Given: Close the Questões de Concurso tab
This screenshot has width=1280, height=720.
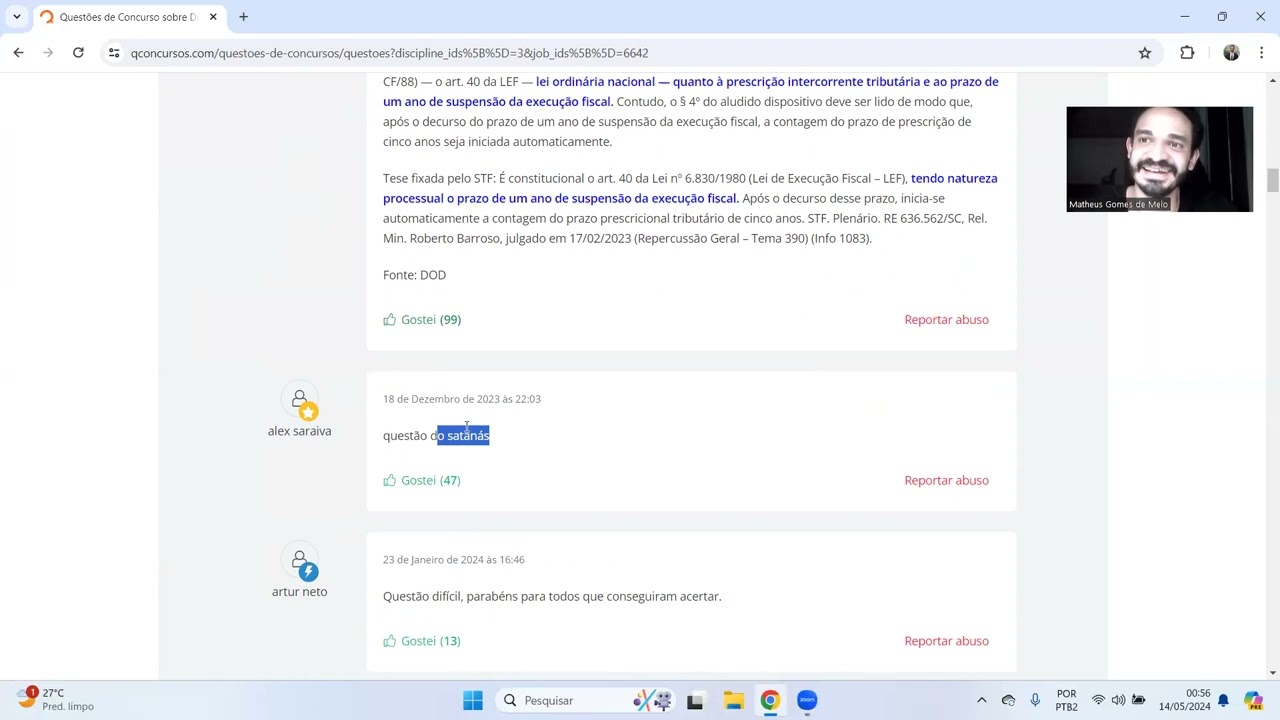Looking at the screenshot, I should click(x=212, y=17).
